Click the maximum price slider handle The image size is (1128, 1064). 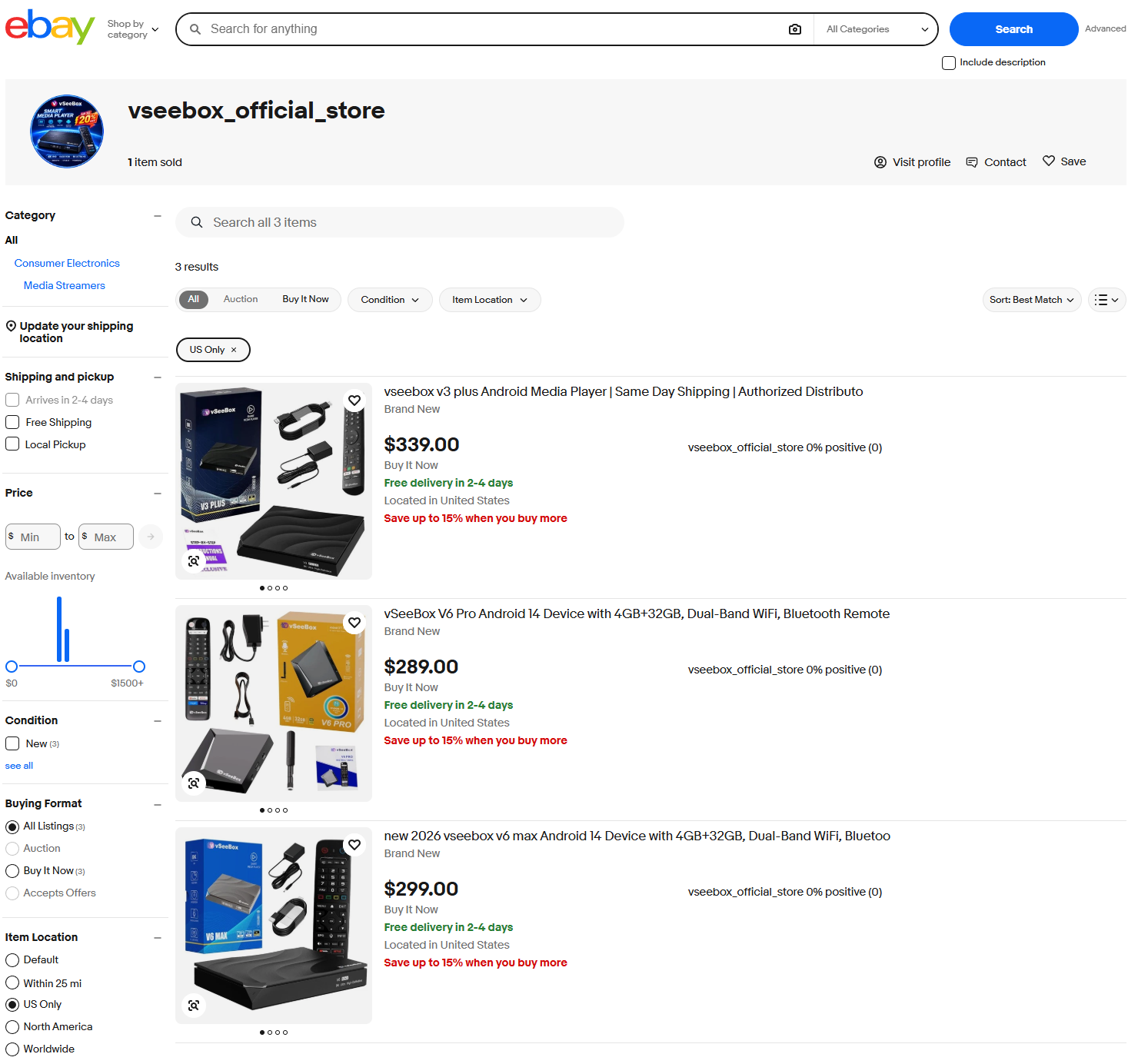coord(139,667)
